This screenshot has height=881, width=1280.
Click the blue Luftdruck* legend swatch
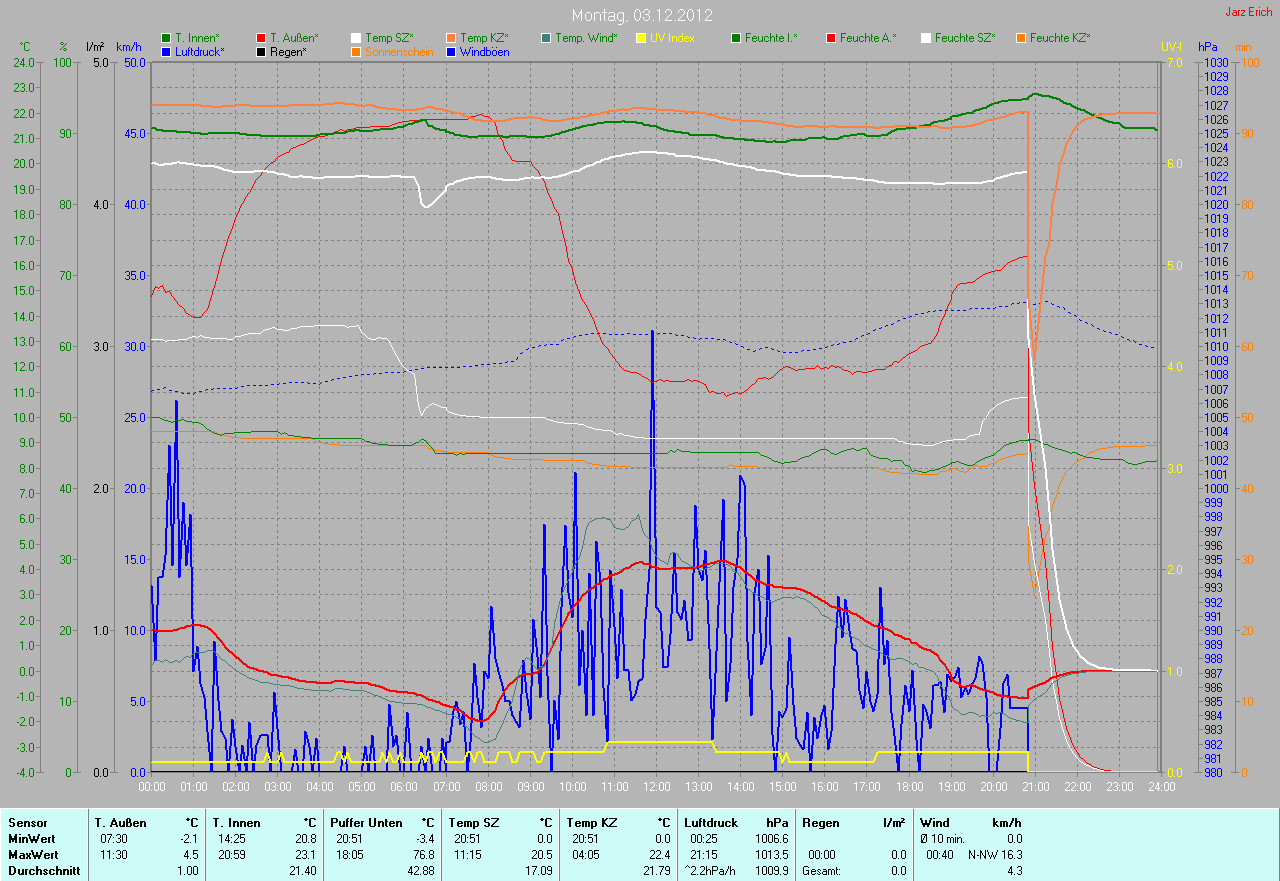(166, 51)
